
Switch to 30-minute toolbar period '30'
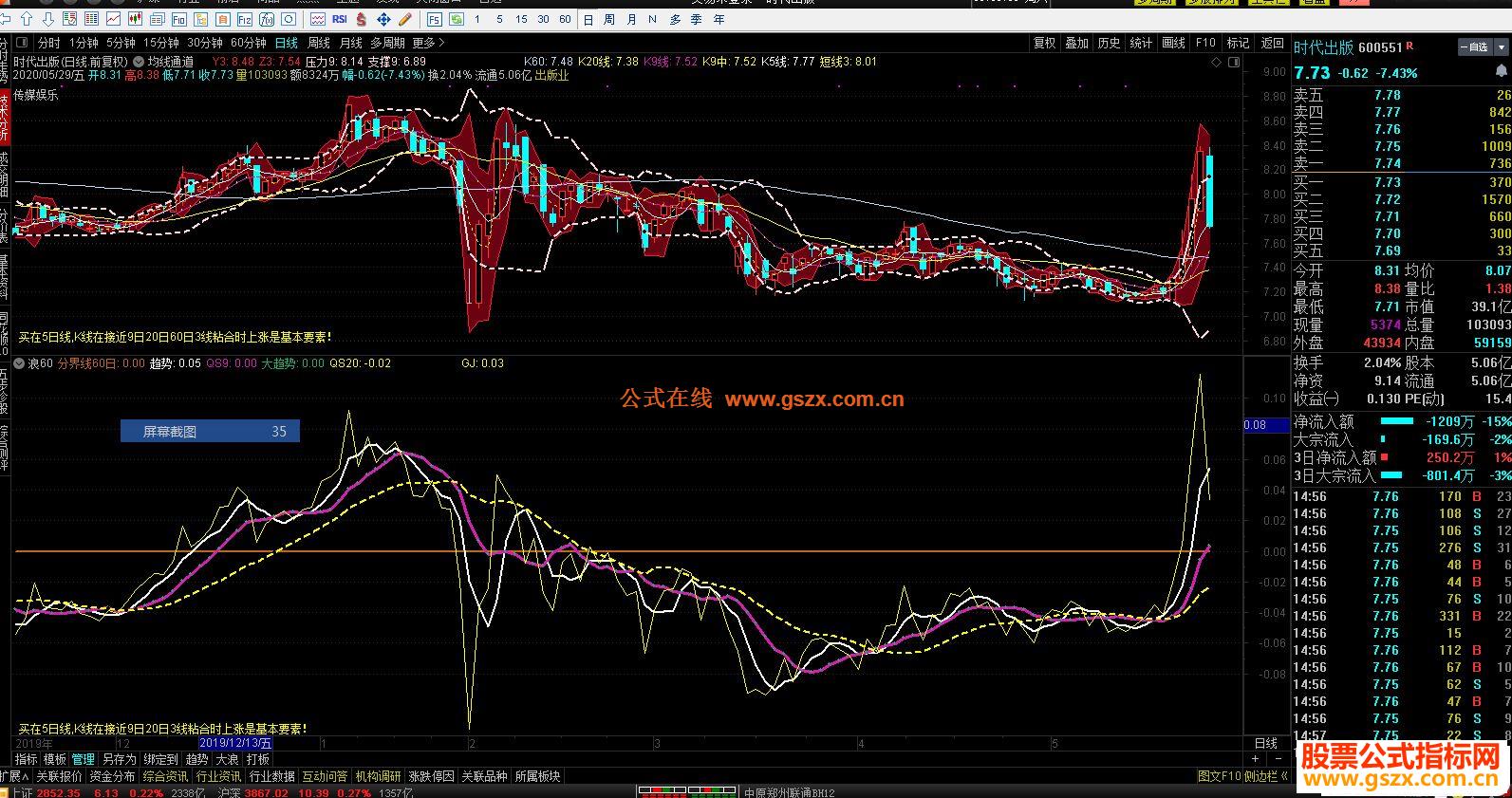click(543, 19)
